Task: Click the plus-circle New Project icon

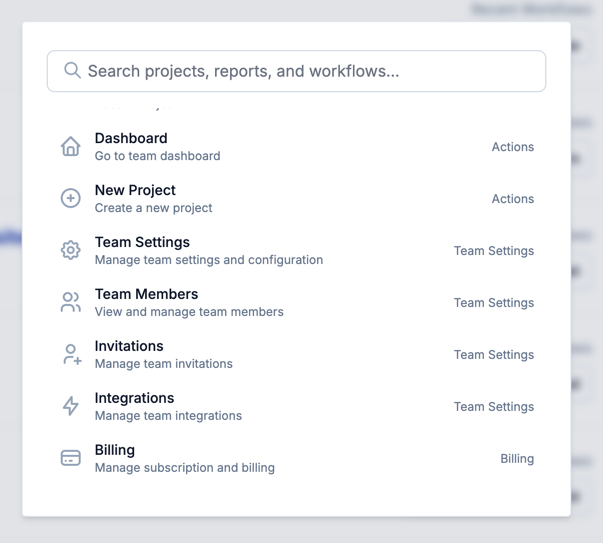Action: (x=70, y=199)
